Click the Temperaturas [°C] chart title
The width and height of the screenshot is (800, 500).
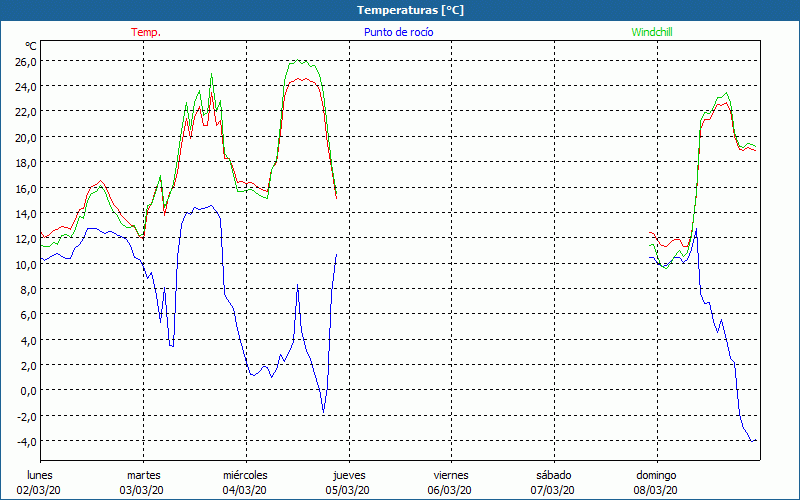coord(410,10)
